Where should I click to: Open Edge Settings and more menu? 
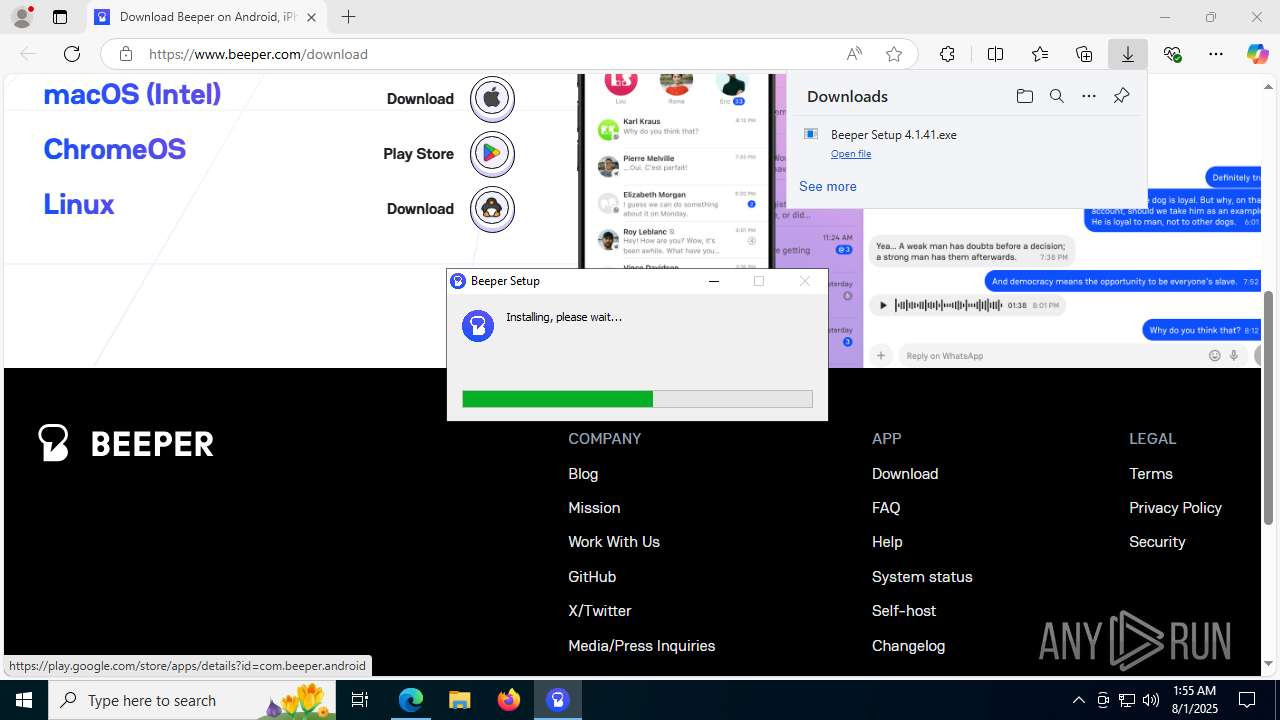click(1216, 54)
